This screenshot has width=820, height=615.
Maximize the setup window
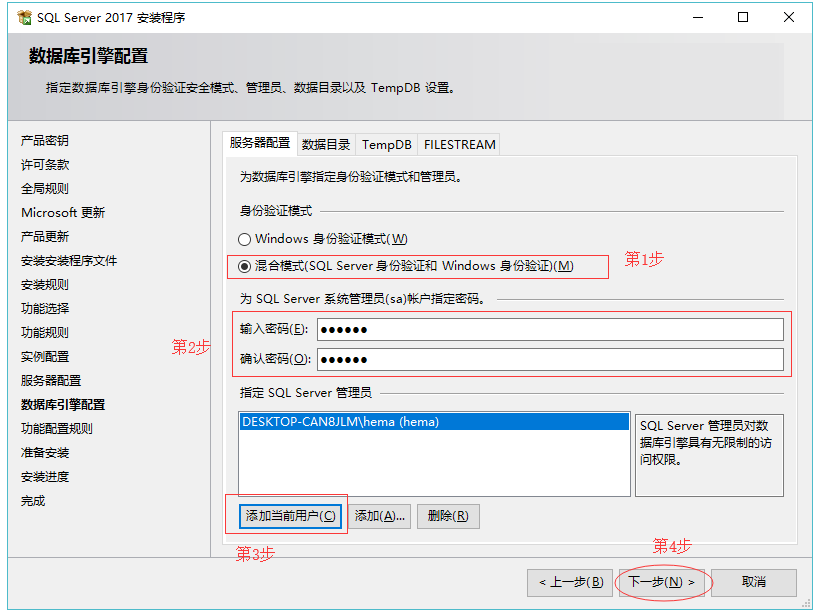click(x=743, y=17)
